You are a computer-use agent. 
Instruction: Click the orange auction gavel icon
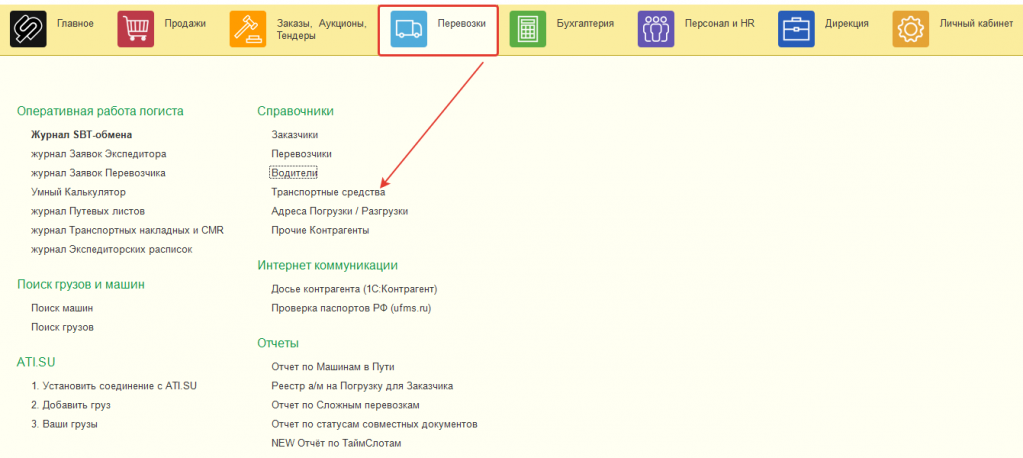[x=248, y=29]
